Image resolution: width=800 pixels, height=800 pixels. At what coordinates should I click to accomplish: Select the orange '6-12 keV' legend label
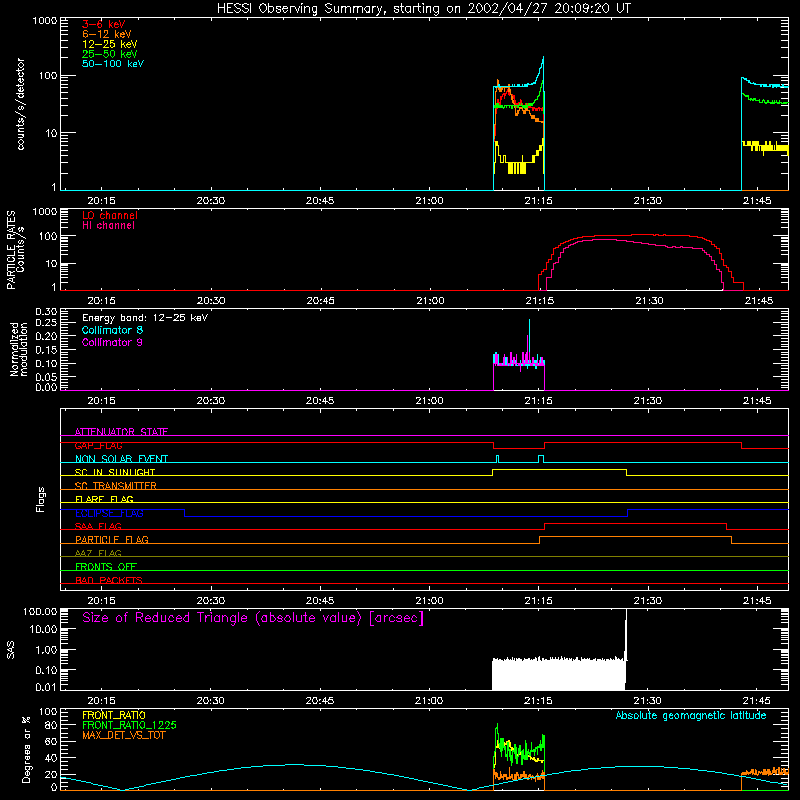pos(107,34)
